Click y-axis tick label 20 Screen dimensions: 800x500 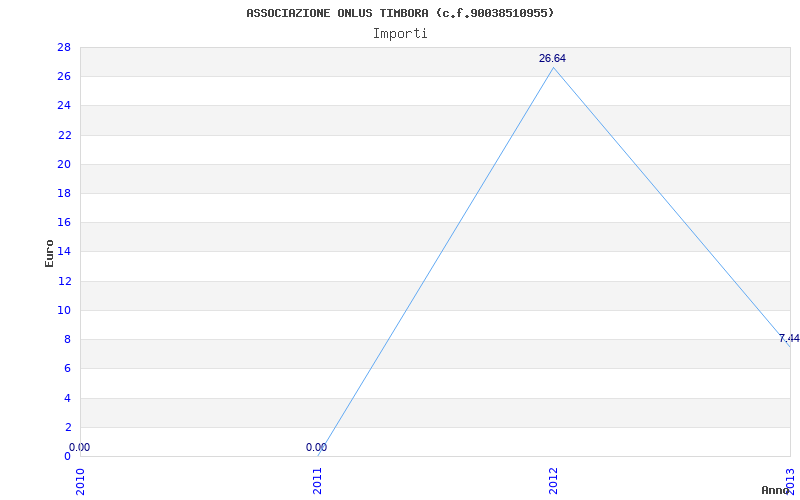(64, 164)
